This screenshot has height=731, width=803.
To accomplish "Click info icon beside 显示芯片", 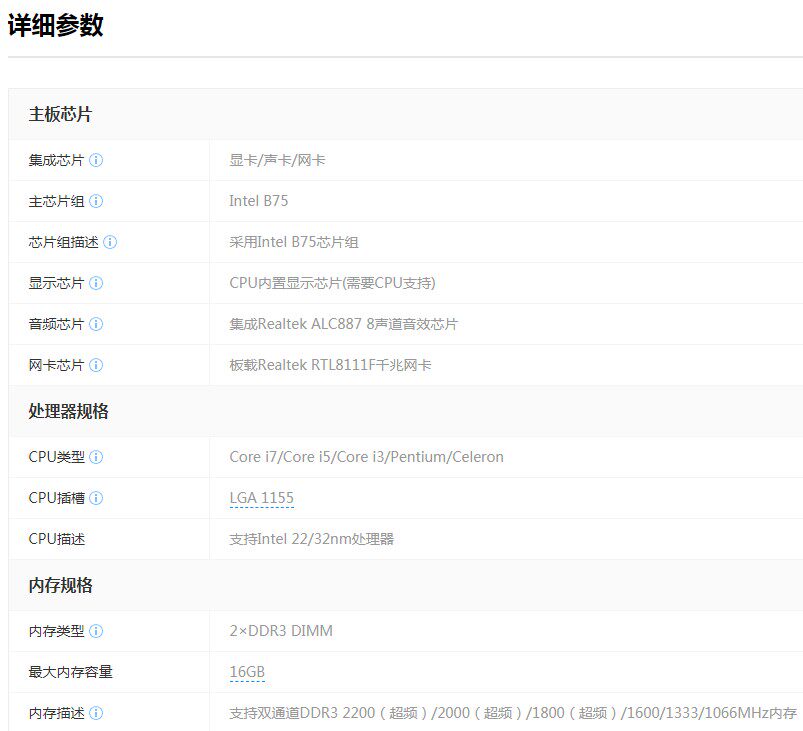I will (96, 283).
